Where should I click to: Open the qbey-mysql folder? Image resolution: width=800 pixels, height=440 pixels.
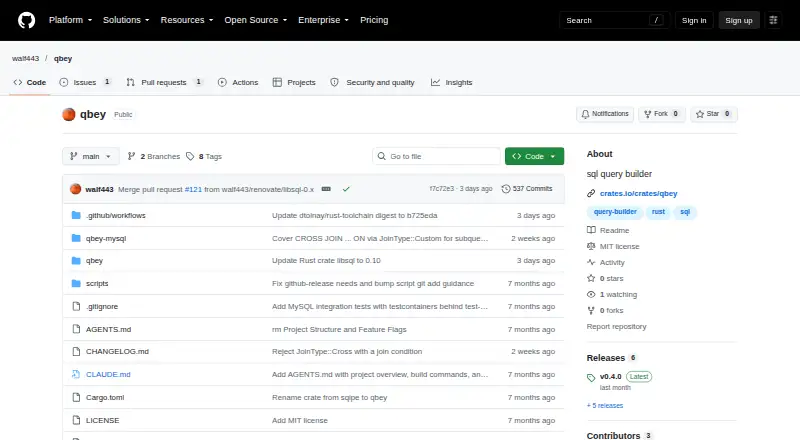click(106, 238)
